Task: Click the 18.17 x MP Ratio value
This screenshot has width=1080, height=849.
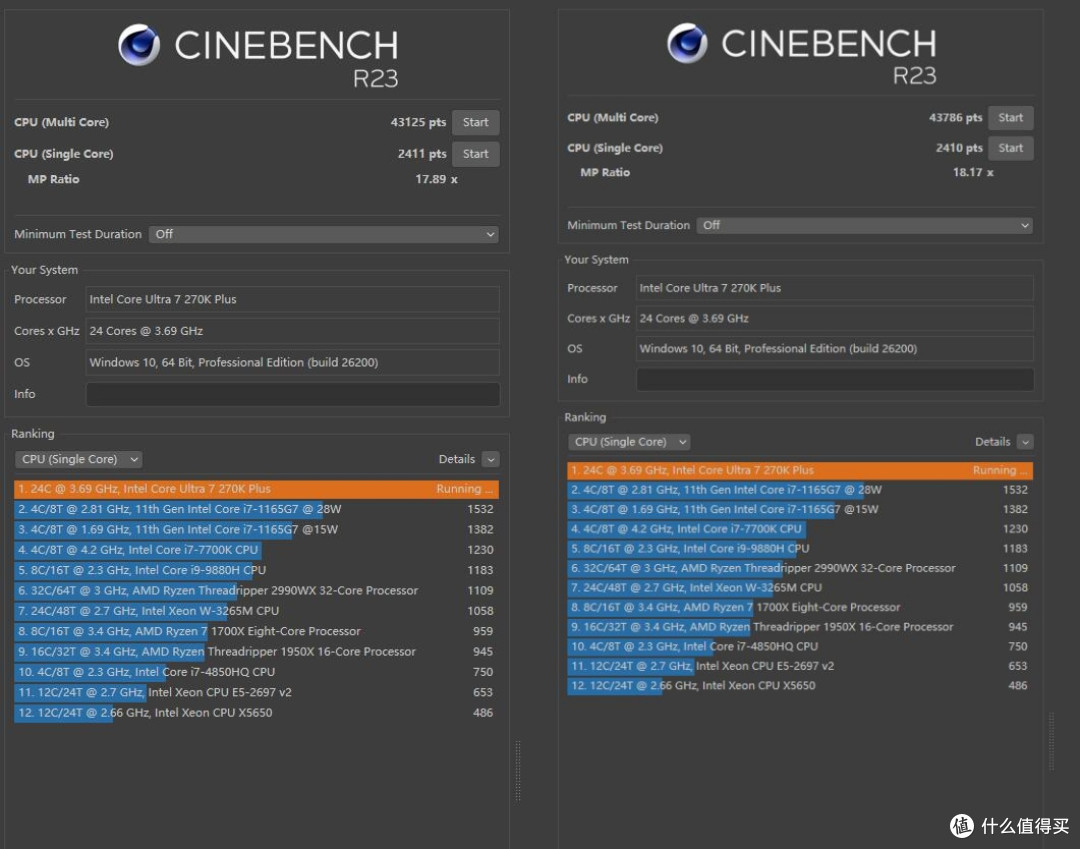Action: click(x=973, y=172)
